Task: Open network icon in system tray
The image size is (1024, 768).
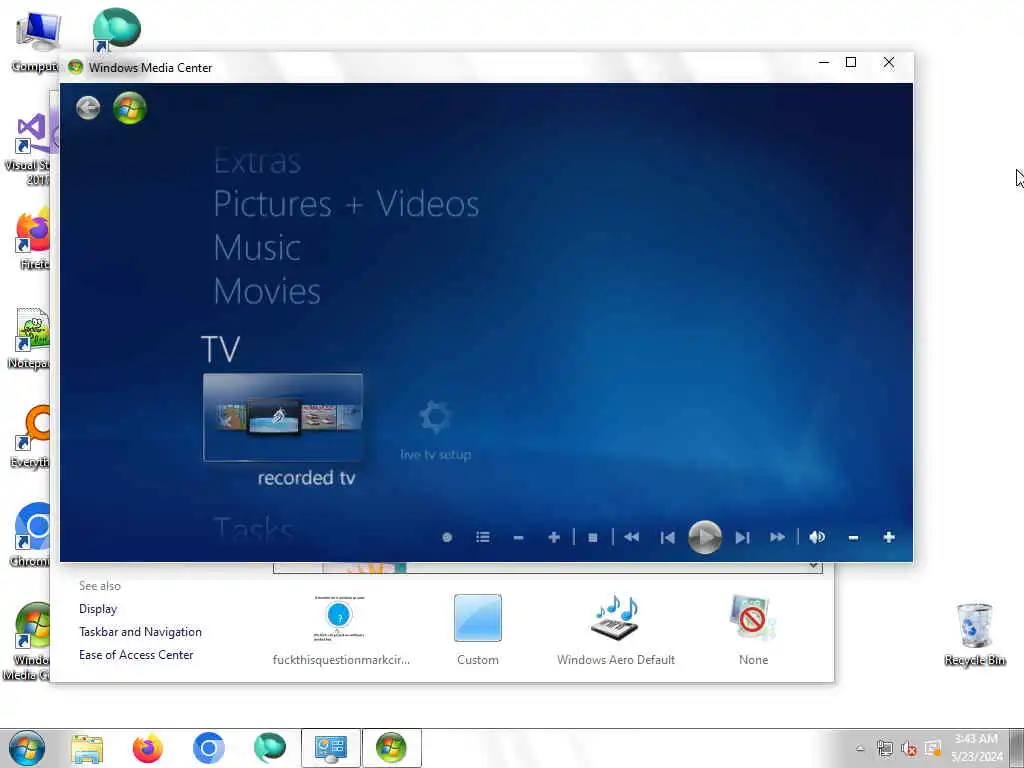Action: click(x=885, y=748)
